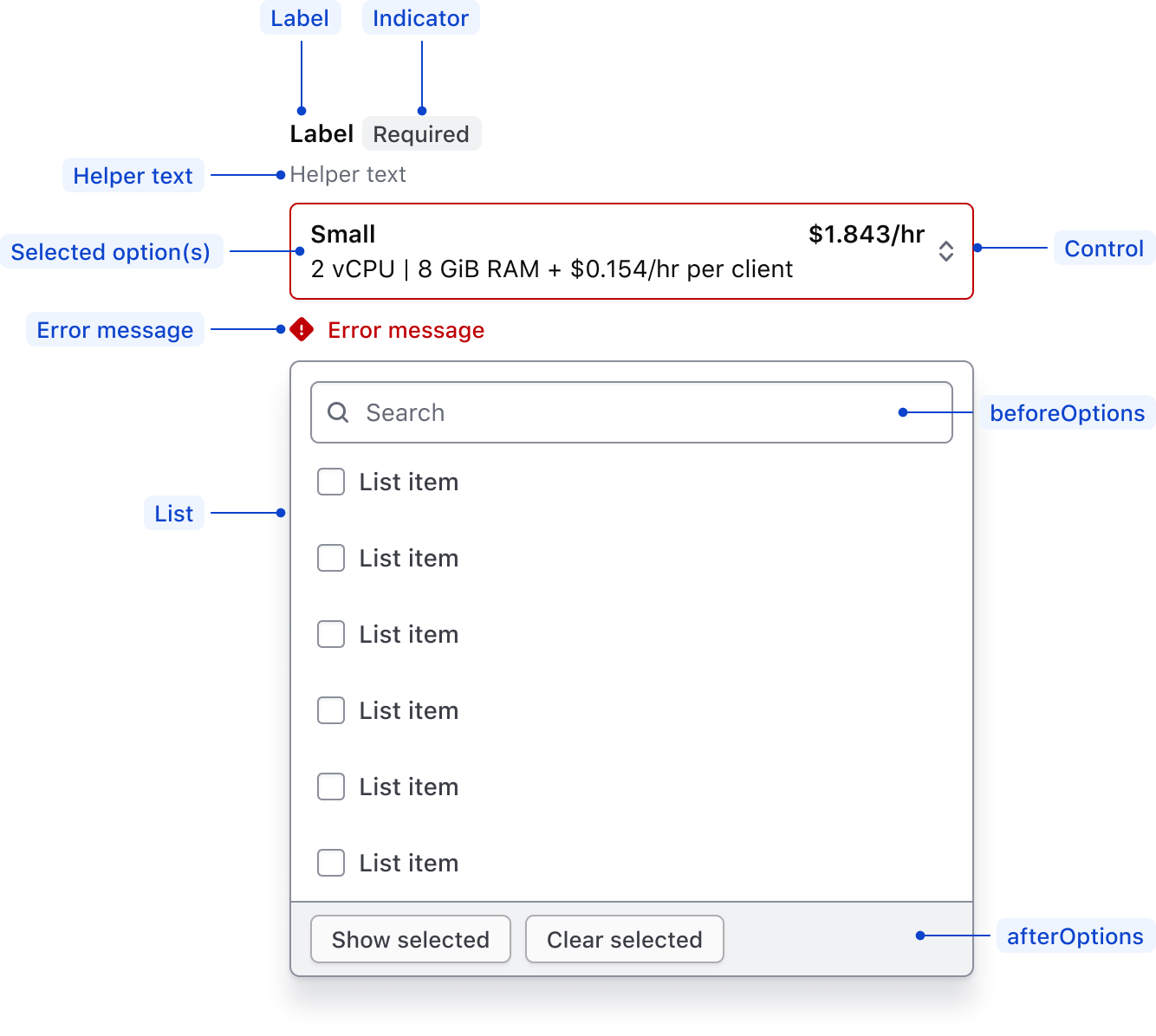Click the Required indicator badge

pyautogui.click(x=421, y=134)
